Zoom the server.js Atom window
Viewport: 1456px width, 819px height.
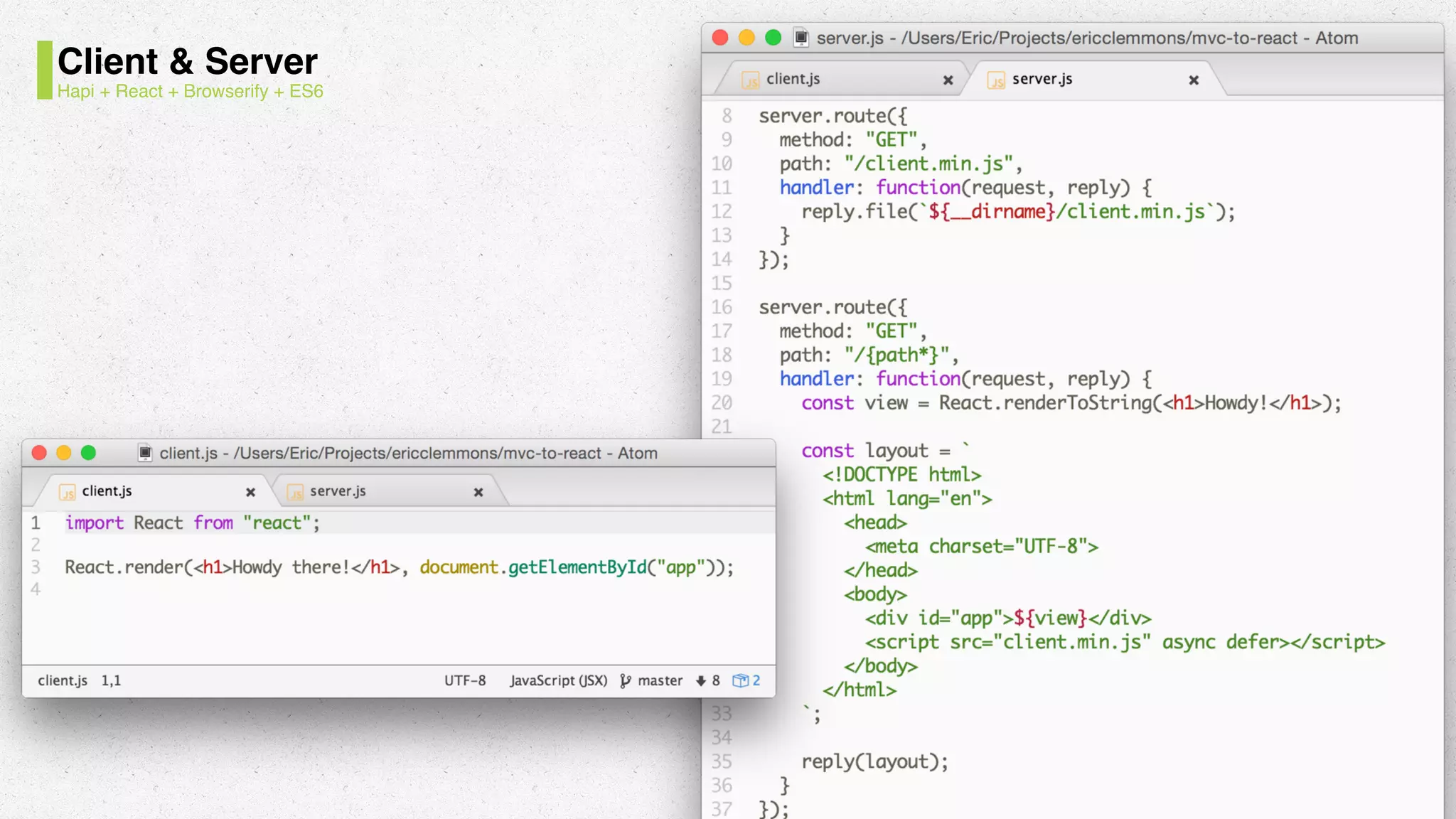coord(773,38)
